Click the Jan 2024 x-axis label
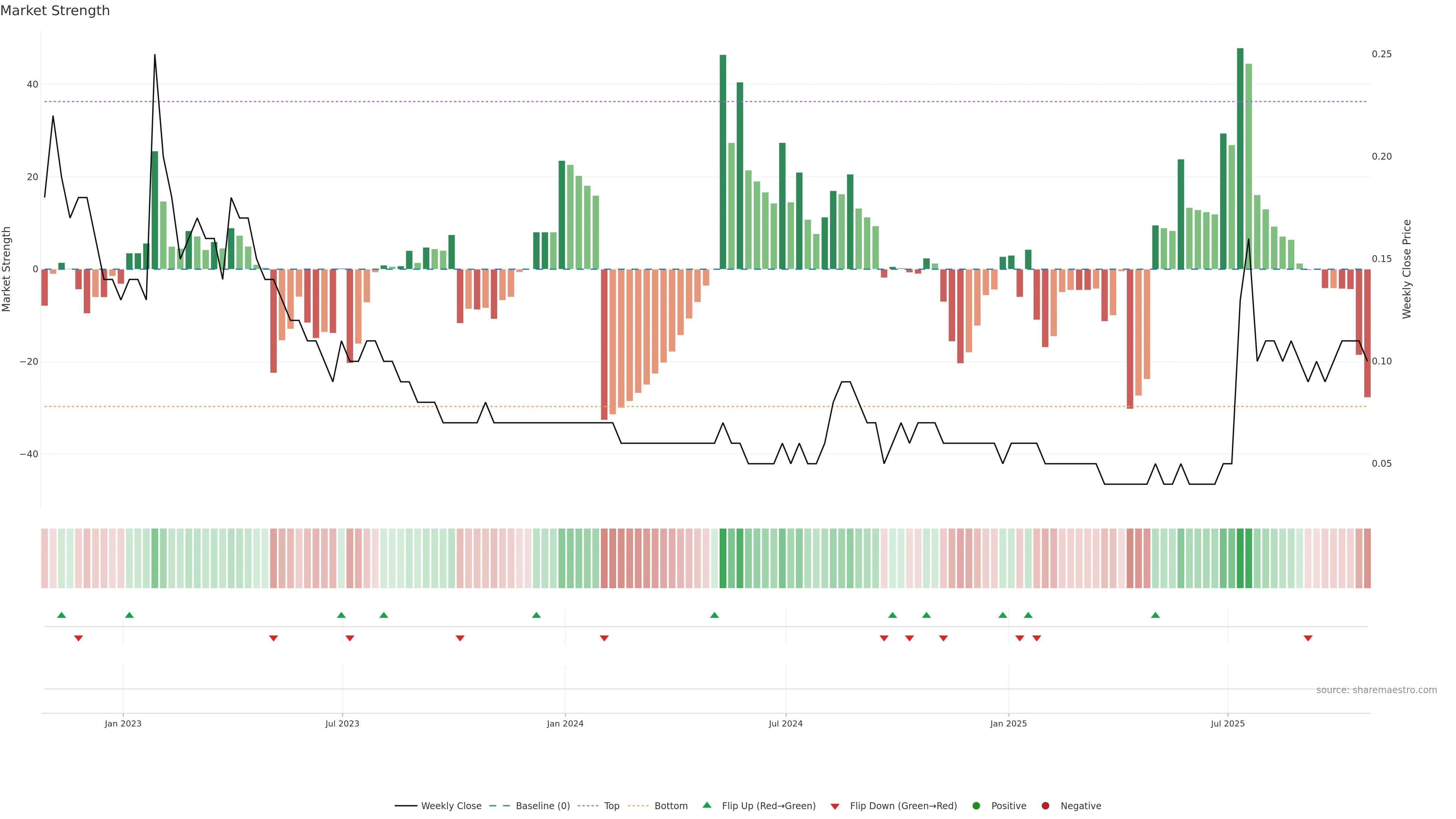This screenshot has height=819, width=1456. (565, 723)
